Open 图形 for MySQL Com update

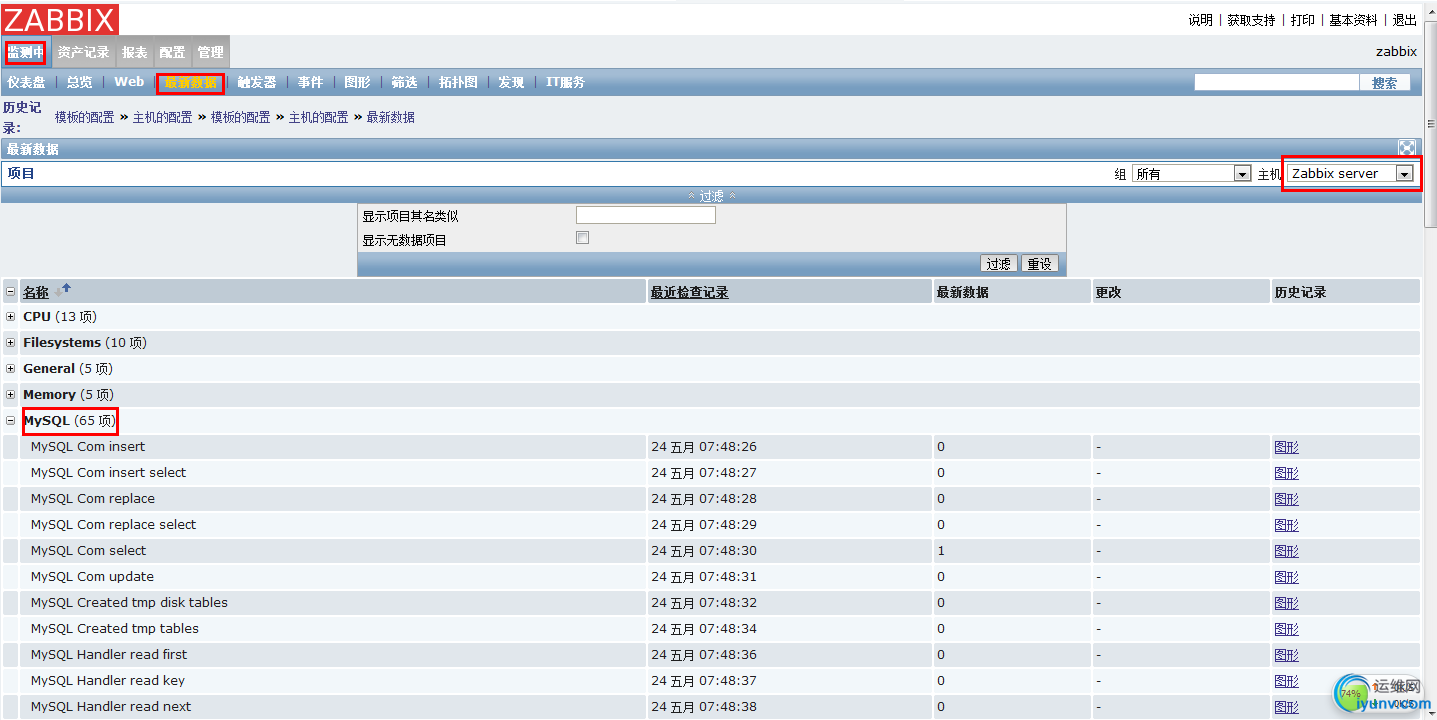(x=1286, y=577)
